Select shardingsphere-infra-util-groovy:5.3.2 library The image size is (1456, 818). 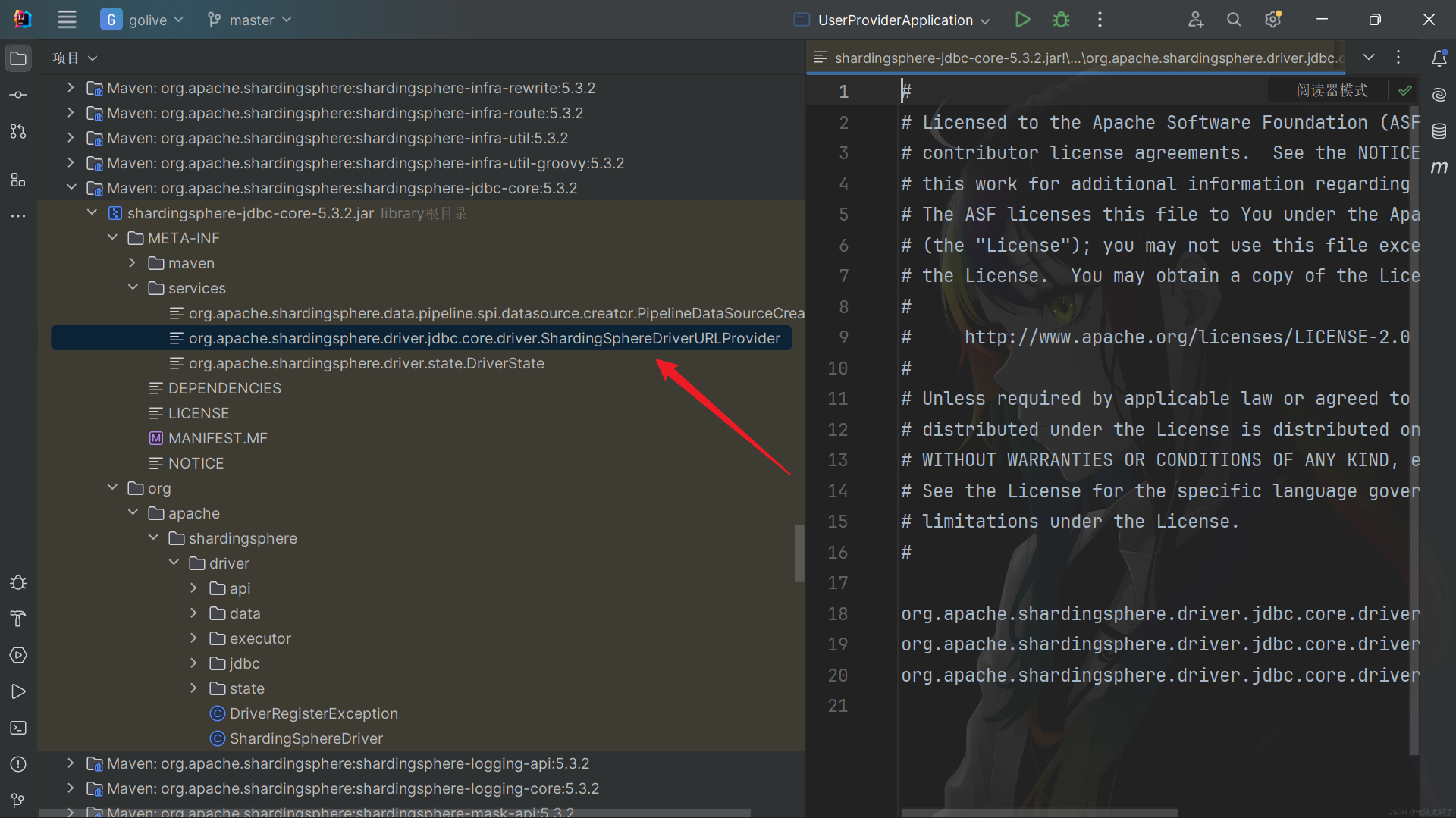point(355,163)
